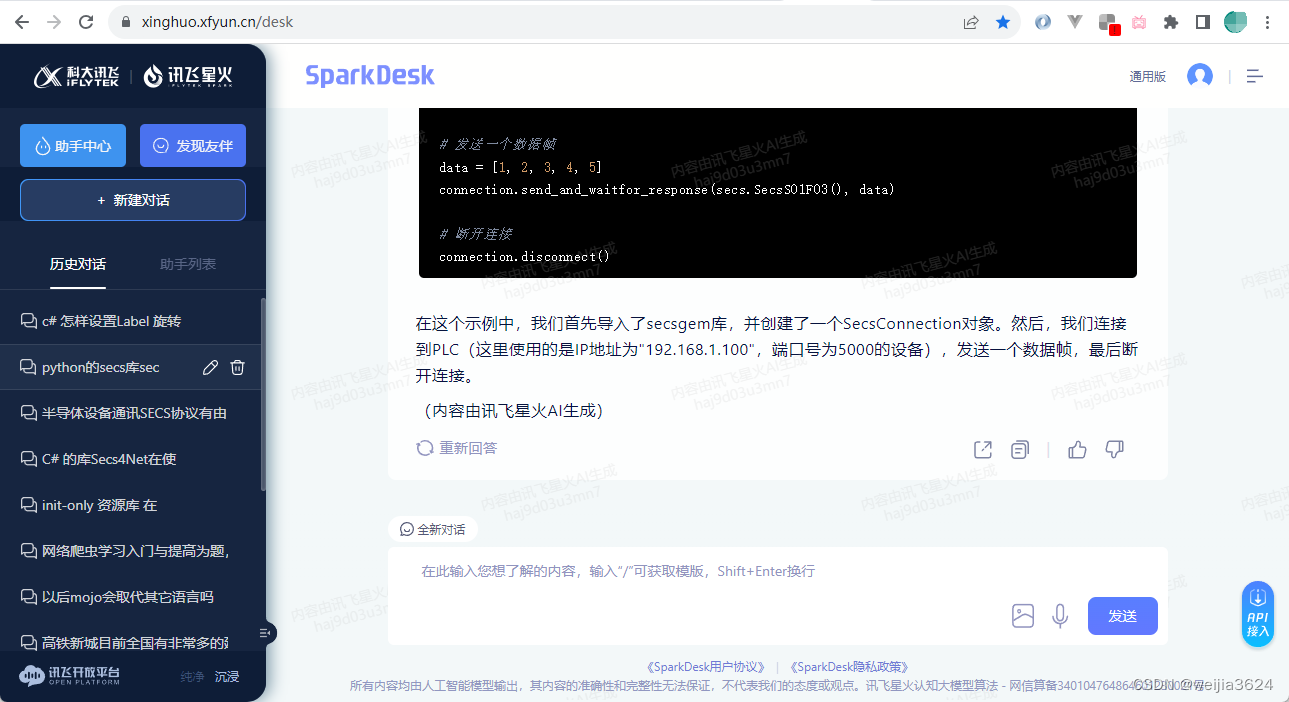Click the browser address bar URL
The width and height of the screenshot is (1289, 702).
(x=218, y=21)
